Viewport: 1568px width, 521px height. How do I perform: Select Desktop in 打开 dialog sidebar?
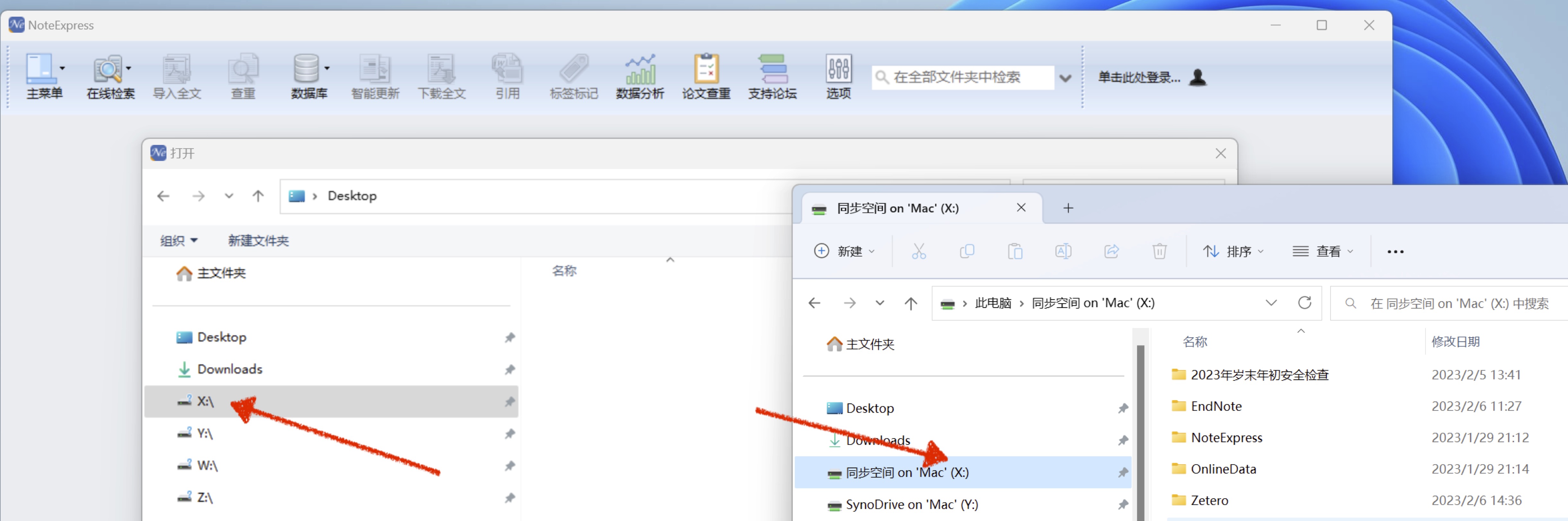pos(331,337)
